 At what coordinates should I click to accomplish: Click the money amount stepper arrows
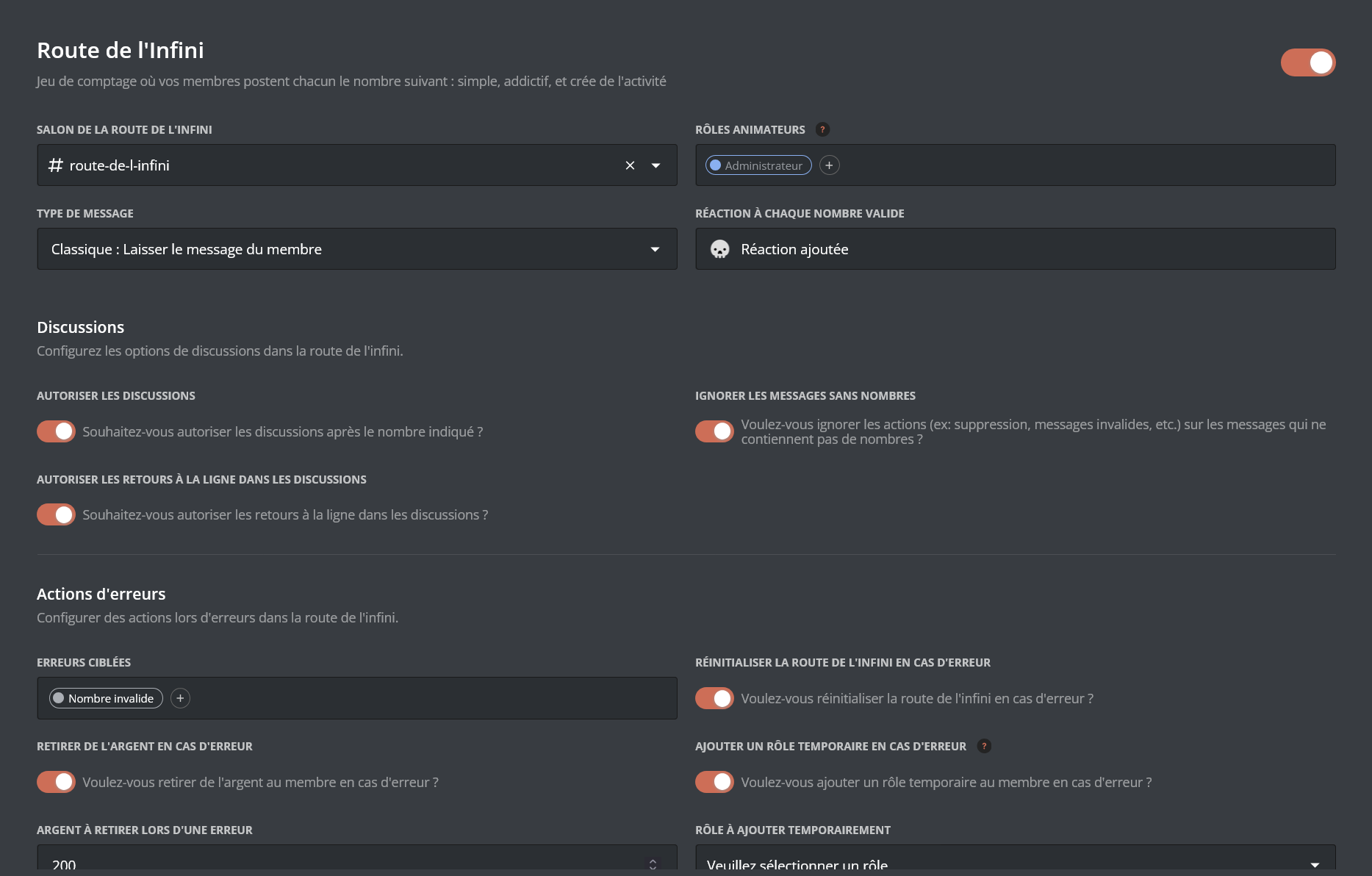click(x=653, y=864)
